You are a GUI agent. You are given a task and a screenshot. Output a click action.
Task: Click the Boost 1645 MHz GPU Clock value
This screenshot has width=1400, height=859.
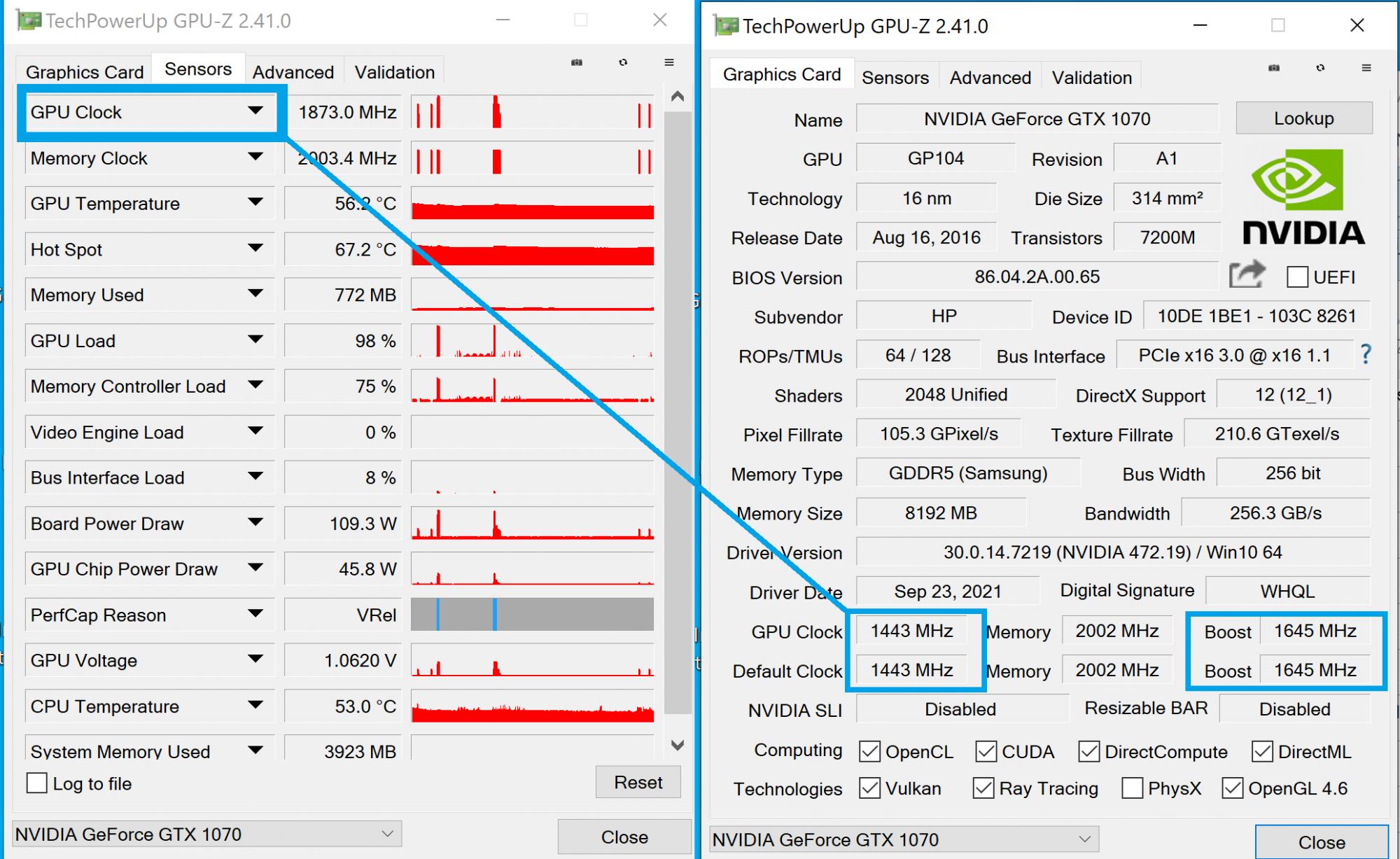click(x=1315, y=631)
